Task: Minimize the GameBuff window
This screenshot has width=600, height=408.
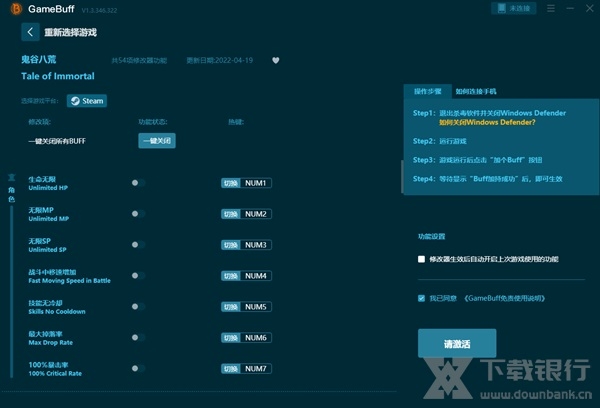Action: [568, 8]
